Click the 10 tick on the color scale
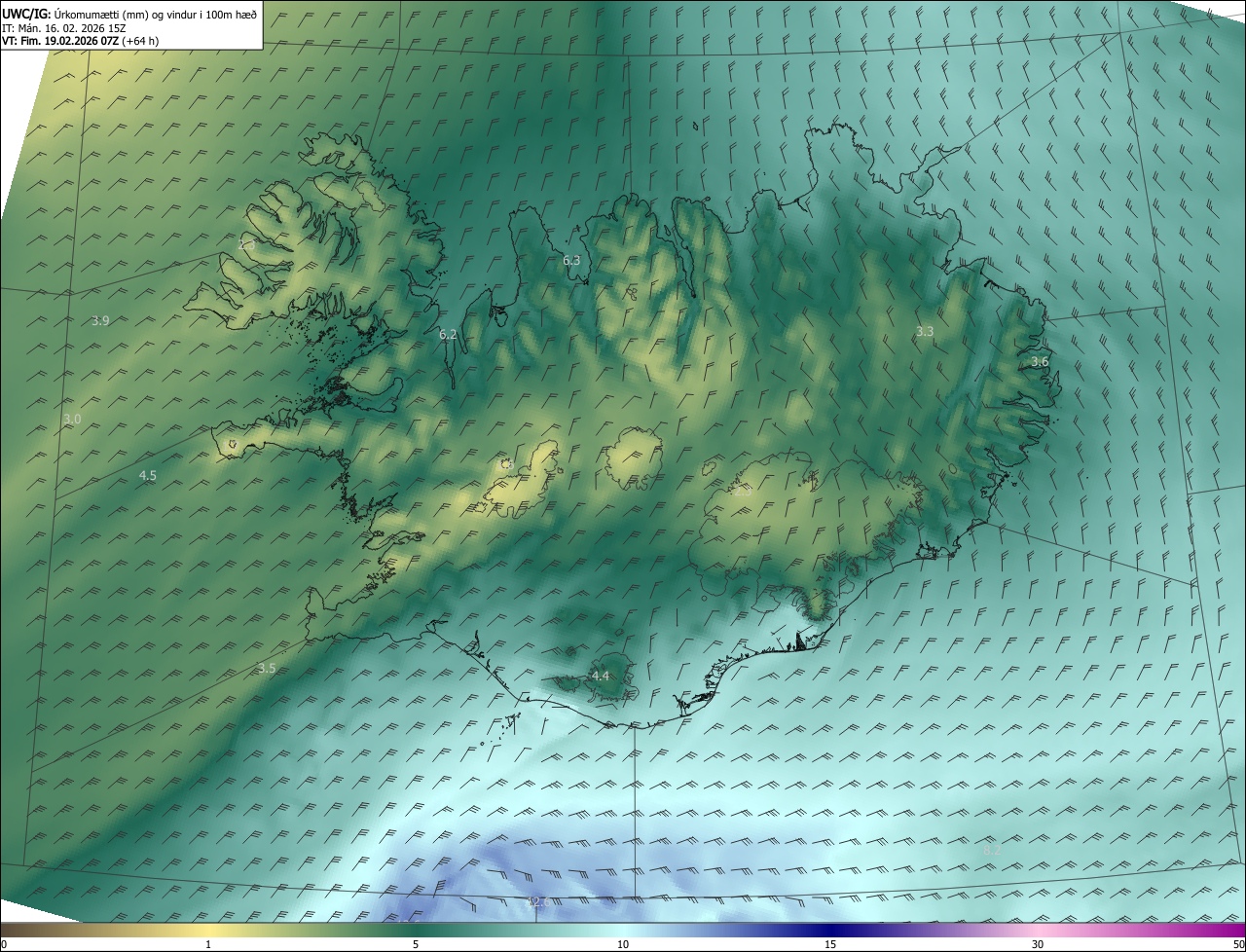1246x952 pixels. [x=623, y=945]
